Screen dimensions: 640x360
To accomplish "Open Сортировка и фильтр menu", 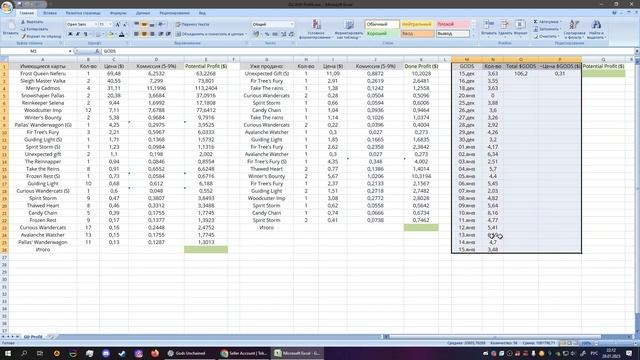I will click(574, 29).
